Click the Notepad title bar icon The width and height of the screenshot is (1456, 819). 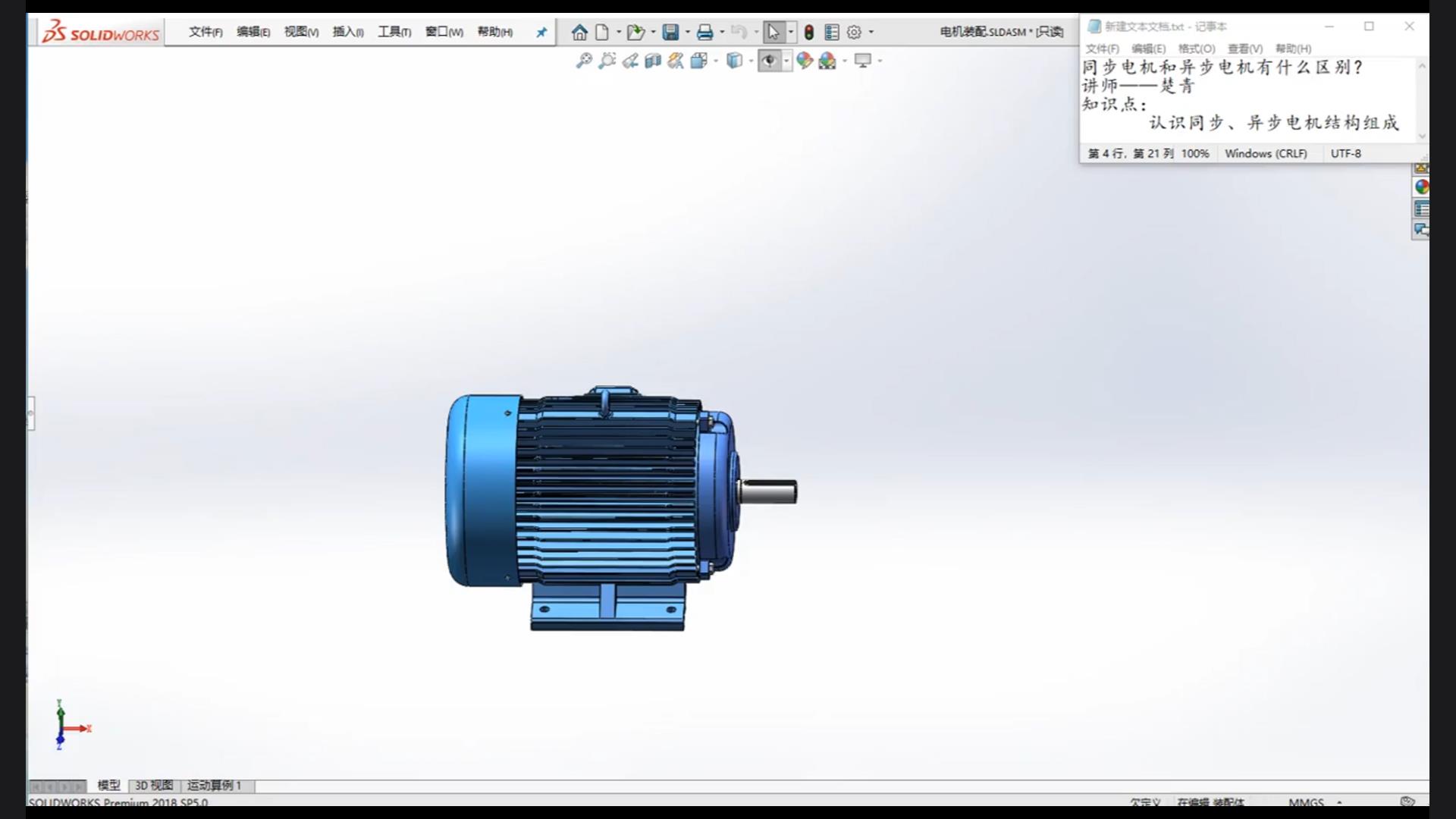tap(1094, 26)
